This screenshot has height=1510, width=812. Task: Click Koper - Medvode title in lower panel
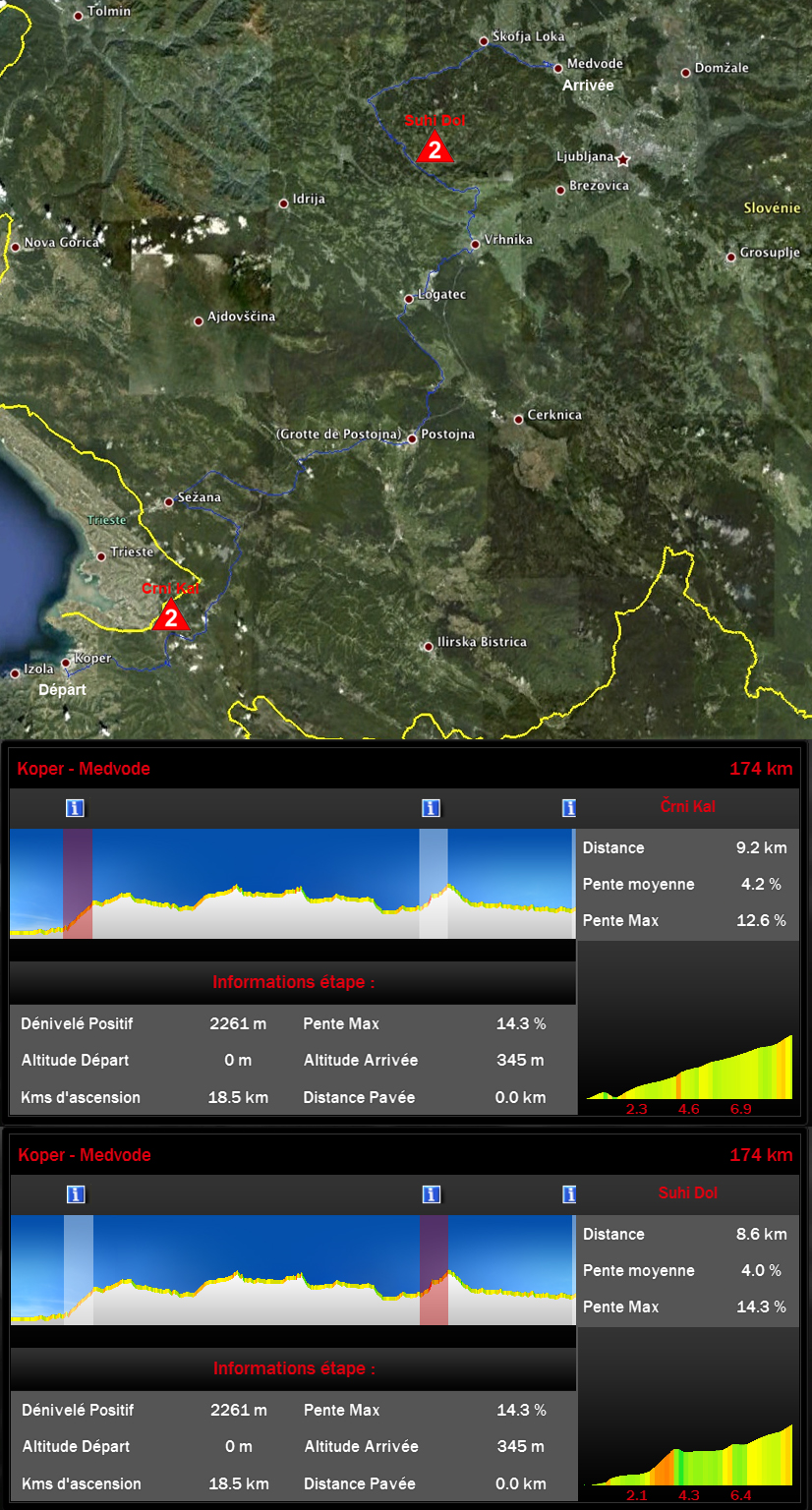tap(85, 1155)
